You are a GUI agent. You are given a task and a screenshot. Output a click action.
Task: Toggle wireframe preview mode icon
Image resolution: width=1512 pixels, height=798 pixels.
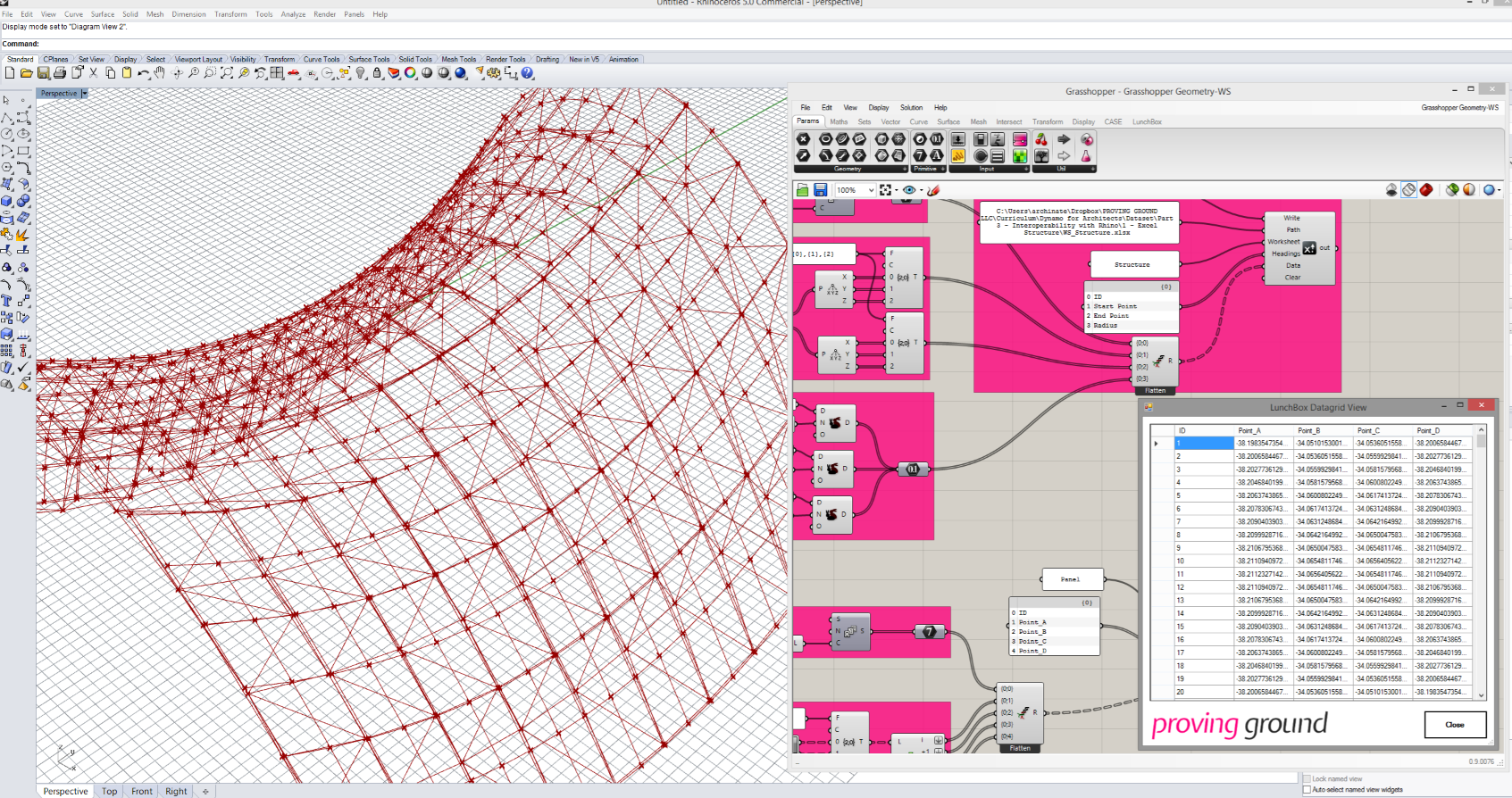coord(1408,189)
